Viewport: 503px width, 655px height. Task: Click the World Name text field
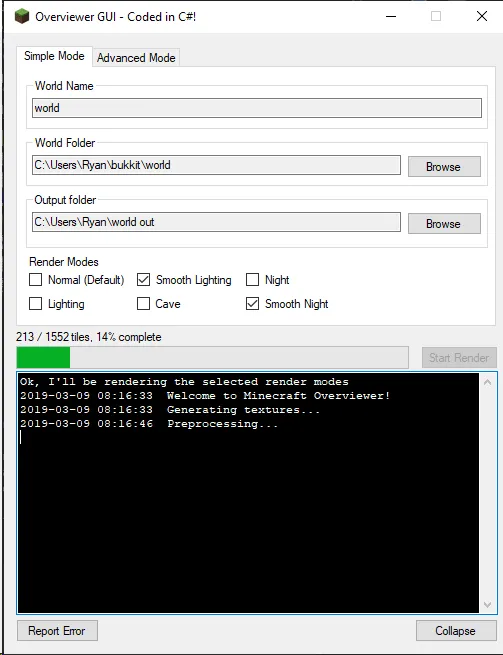[x=257, y=108]
